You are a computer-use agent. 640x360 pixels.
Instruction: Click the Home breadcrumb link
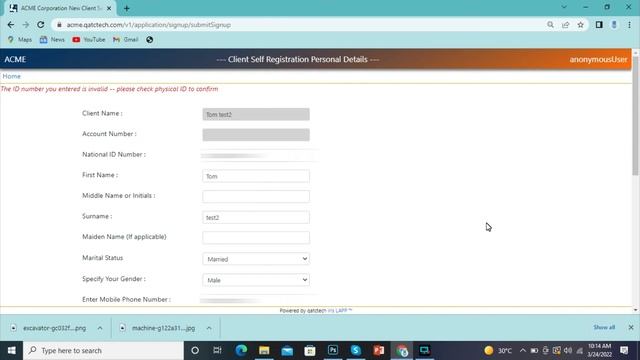11,76
